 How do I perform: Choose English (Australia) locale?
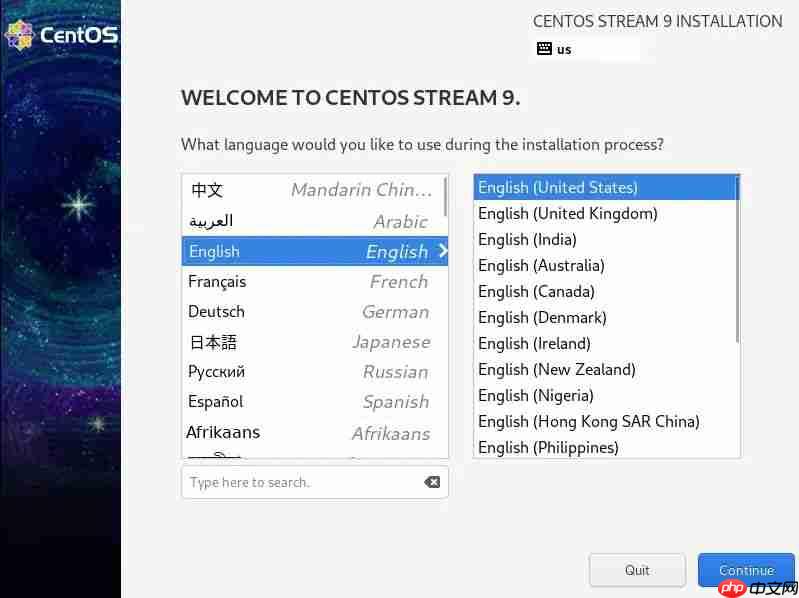(605, 265)
